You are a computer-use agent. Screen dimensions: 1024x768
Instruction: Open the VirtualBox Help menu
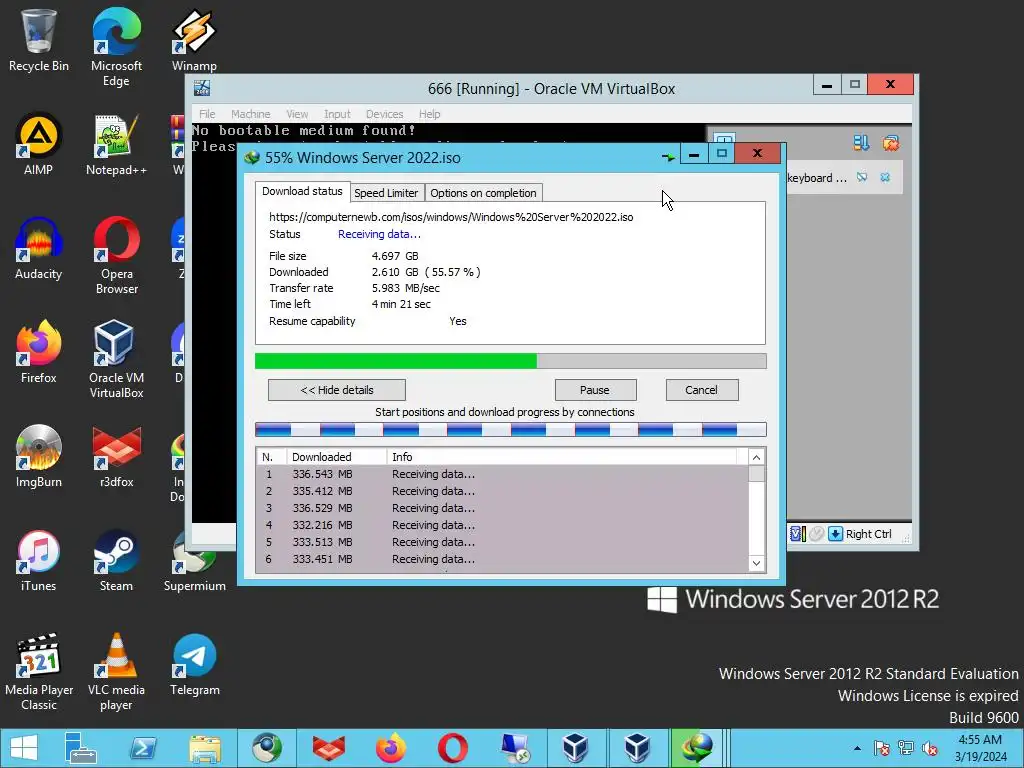coord(429,114)
